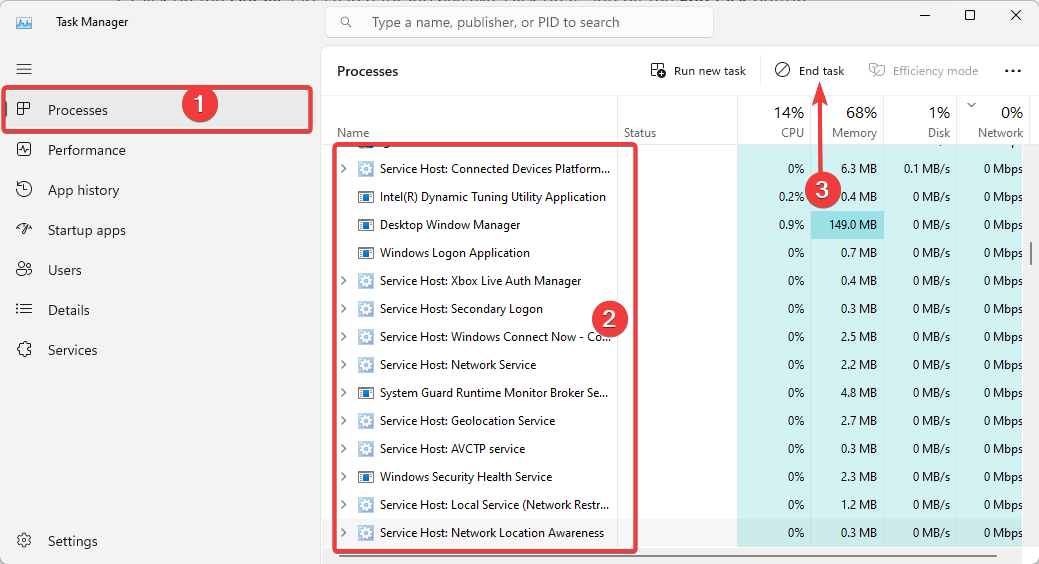Click the Details list icon in sidebar
The width and height of the screenshot is (1039, 564).
[25, 310]
